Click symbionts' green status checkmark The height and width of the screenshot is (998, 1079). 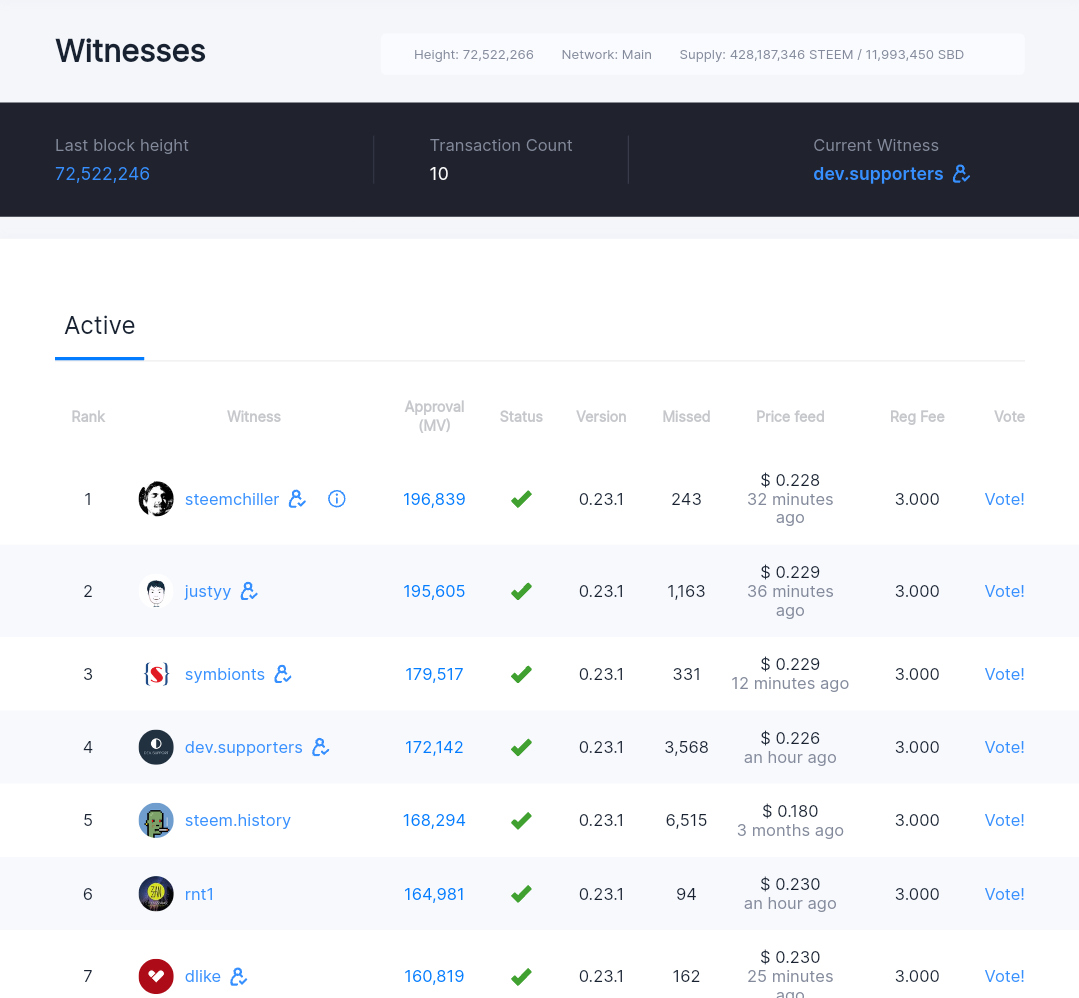(x=521, y=674)
